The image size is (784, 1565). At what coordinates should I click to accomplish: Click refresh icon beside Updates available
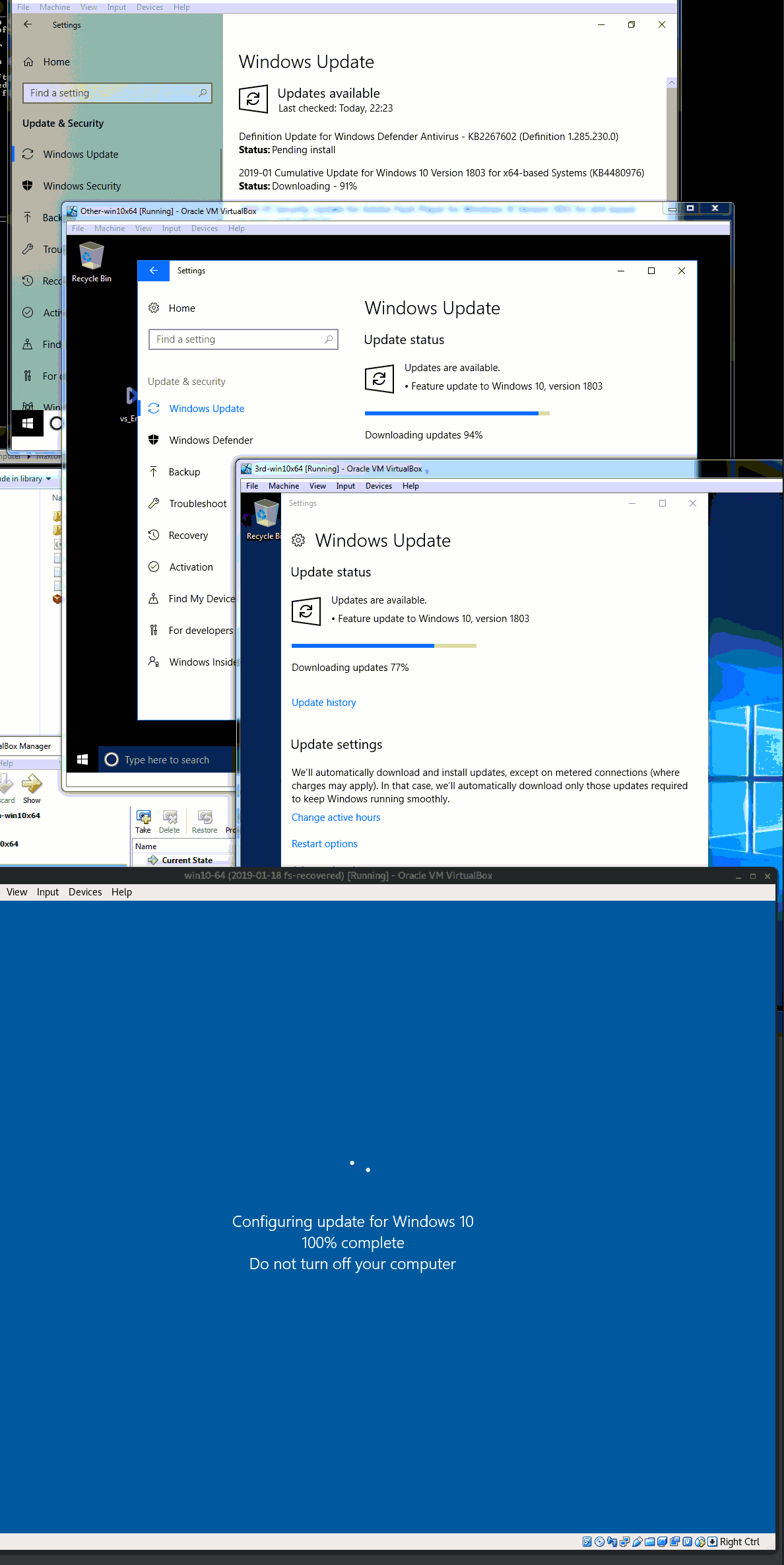(x=253, y=100)
